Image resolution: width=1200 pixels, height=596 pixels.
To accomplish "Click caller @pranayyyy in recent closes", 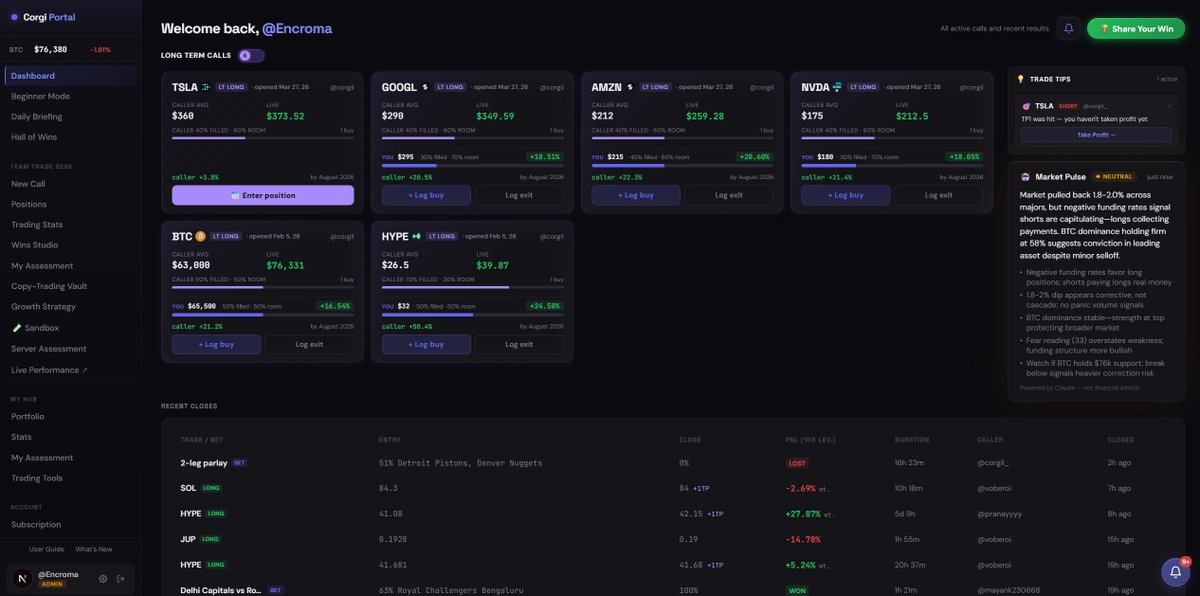I will pos(1000,513).
